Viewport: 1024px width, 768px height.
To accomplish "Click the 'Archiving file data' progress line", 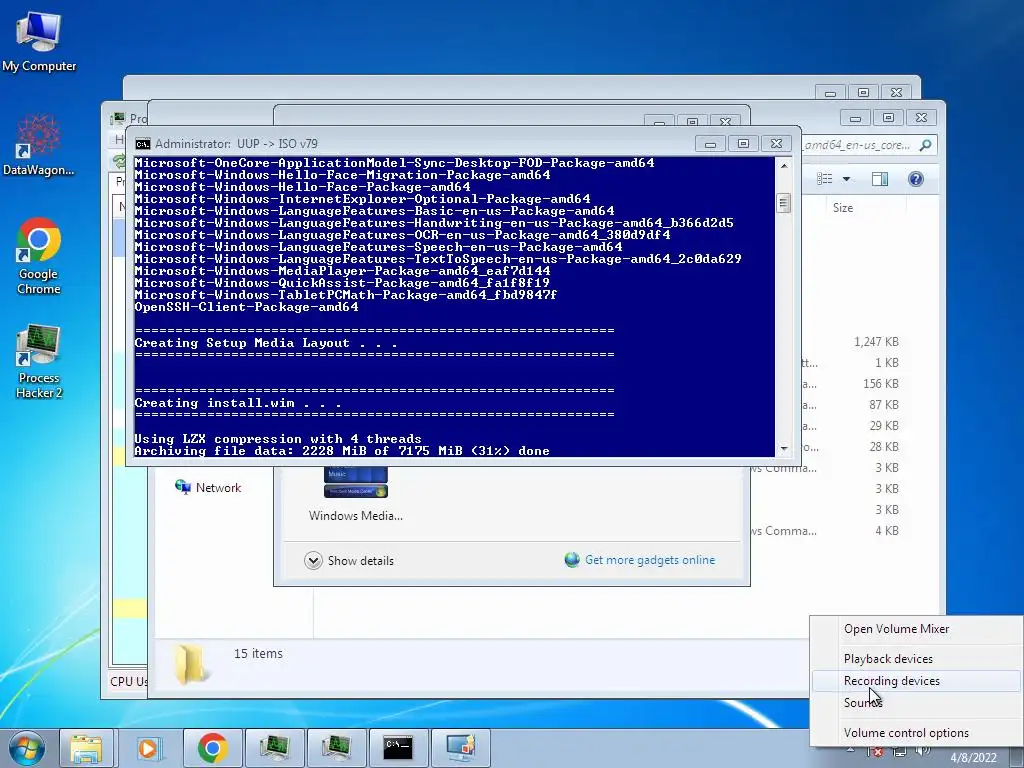I will [342, 451].
